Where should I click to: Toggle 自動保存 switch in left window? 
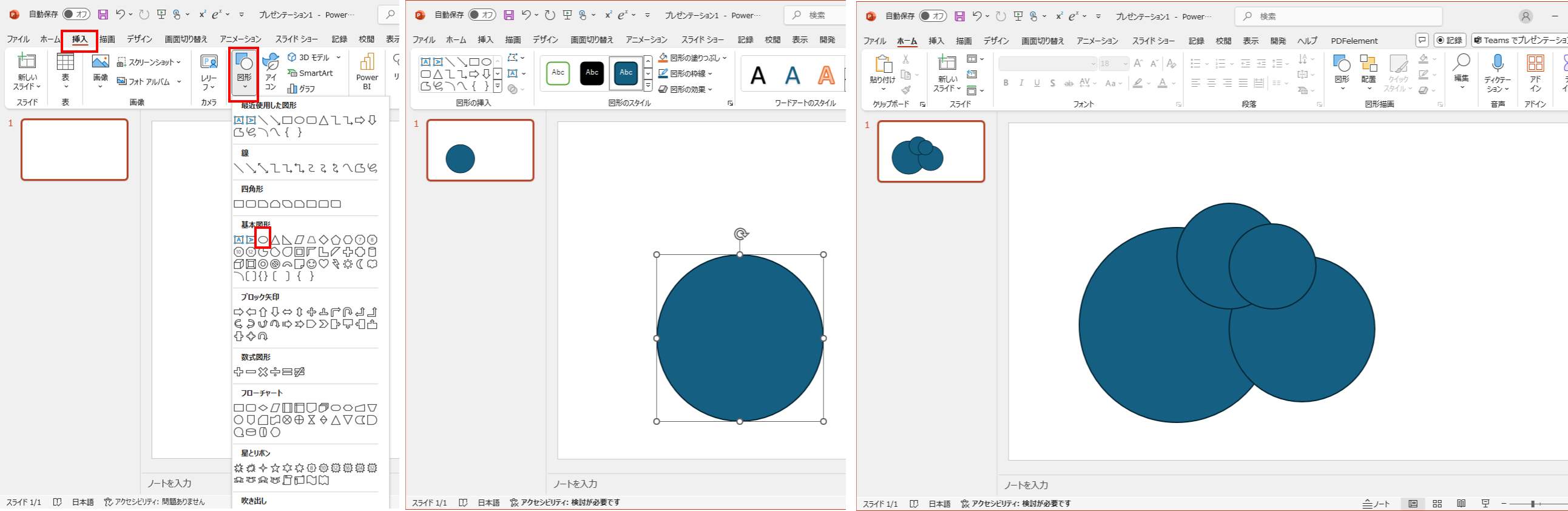coord(76,14)
